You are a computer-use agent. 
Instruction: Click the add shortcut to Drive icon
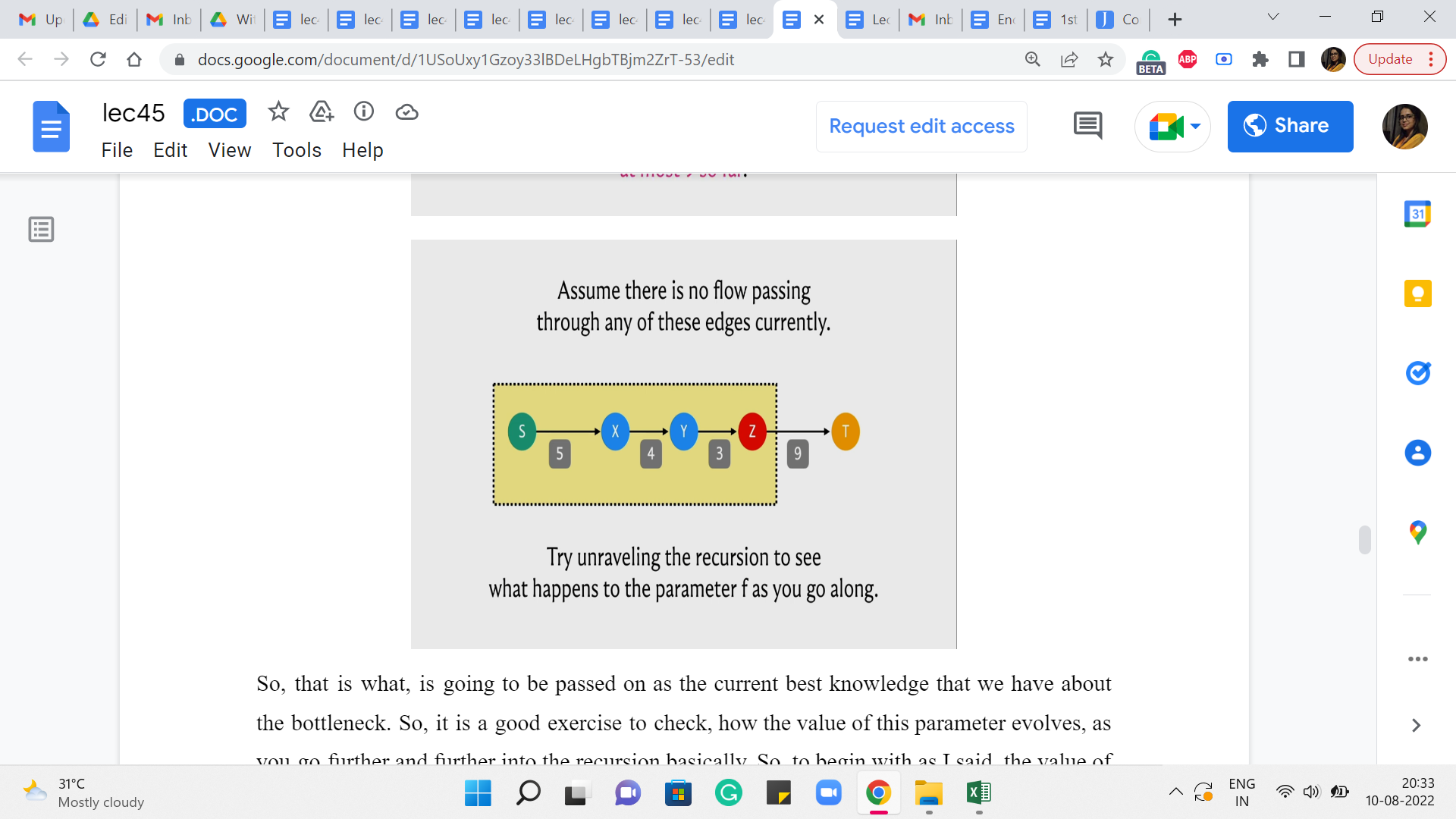pos(322,112)
